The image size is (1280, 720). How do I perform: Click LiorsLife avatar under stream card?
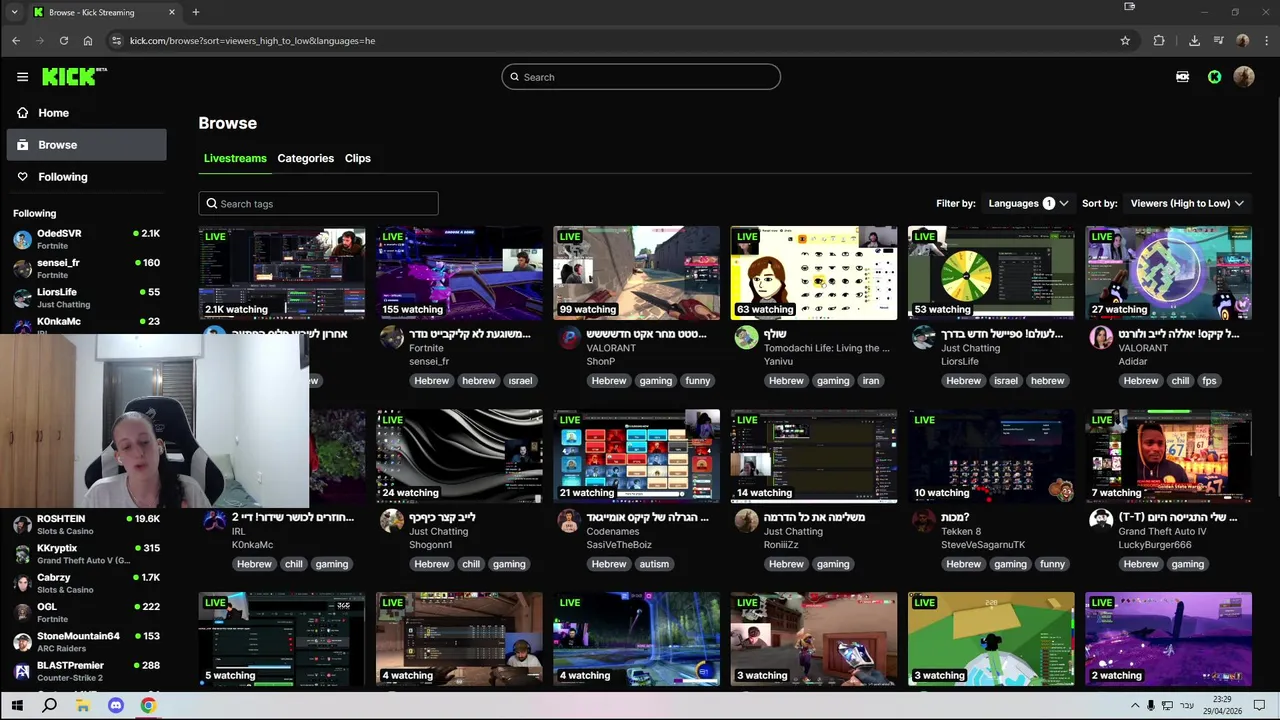click(924, 337)
